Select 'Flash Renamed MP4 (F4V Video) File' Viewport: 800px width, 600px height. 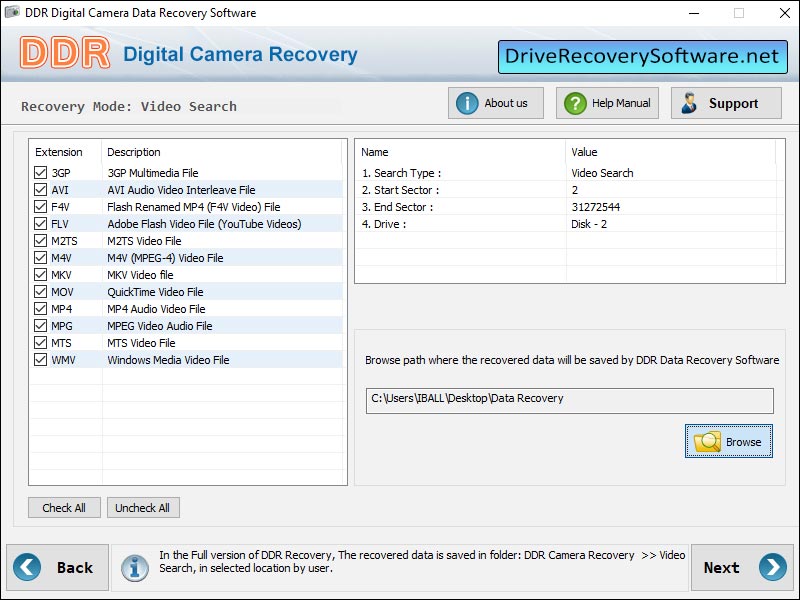tap(194, 207)
